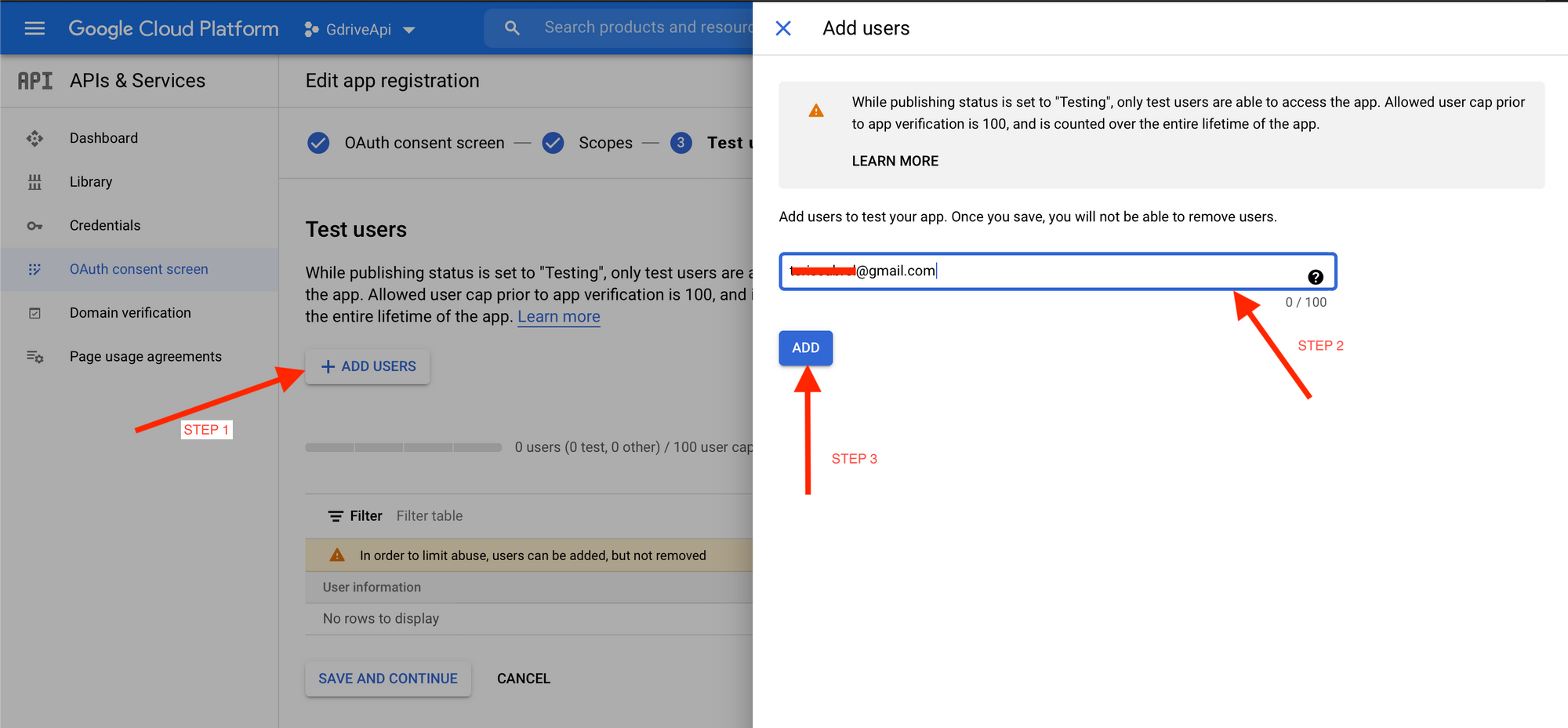The width and height of the screenshot is (1568, 728).
Task: Click the Add users panel title
Action: pos(866,28)
